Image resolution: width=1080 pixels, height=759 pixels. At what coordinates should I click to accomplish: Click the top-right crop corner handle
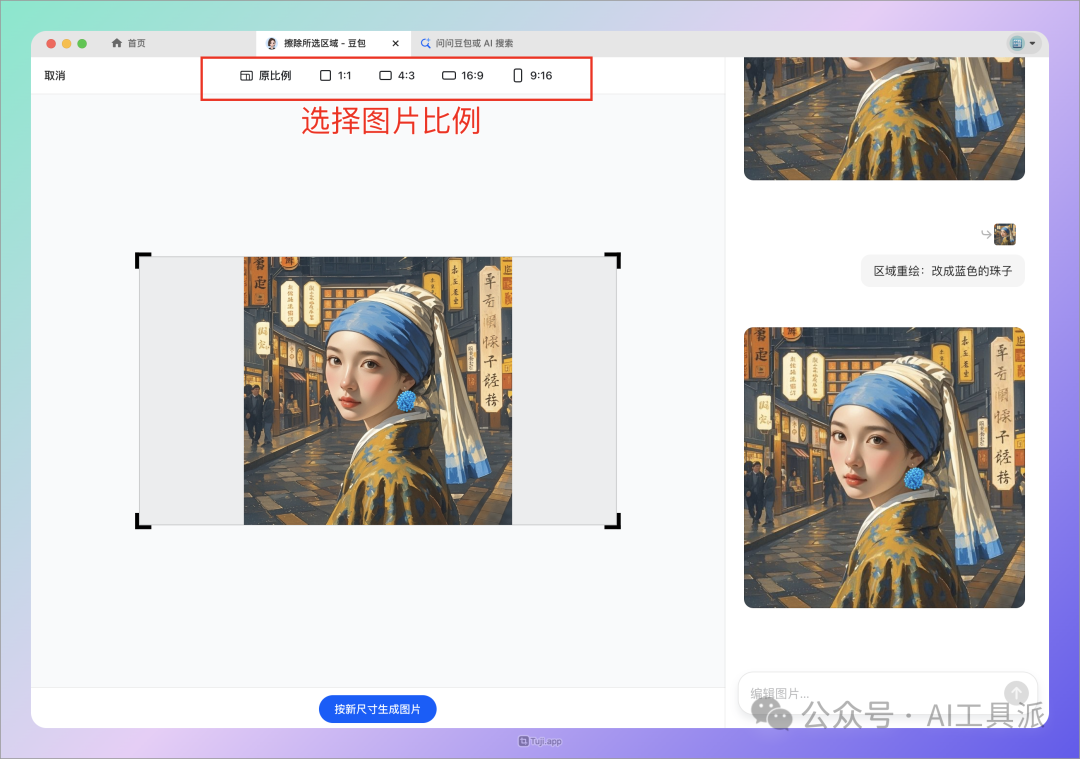613,260
